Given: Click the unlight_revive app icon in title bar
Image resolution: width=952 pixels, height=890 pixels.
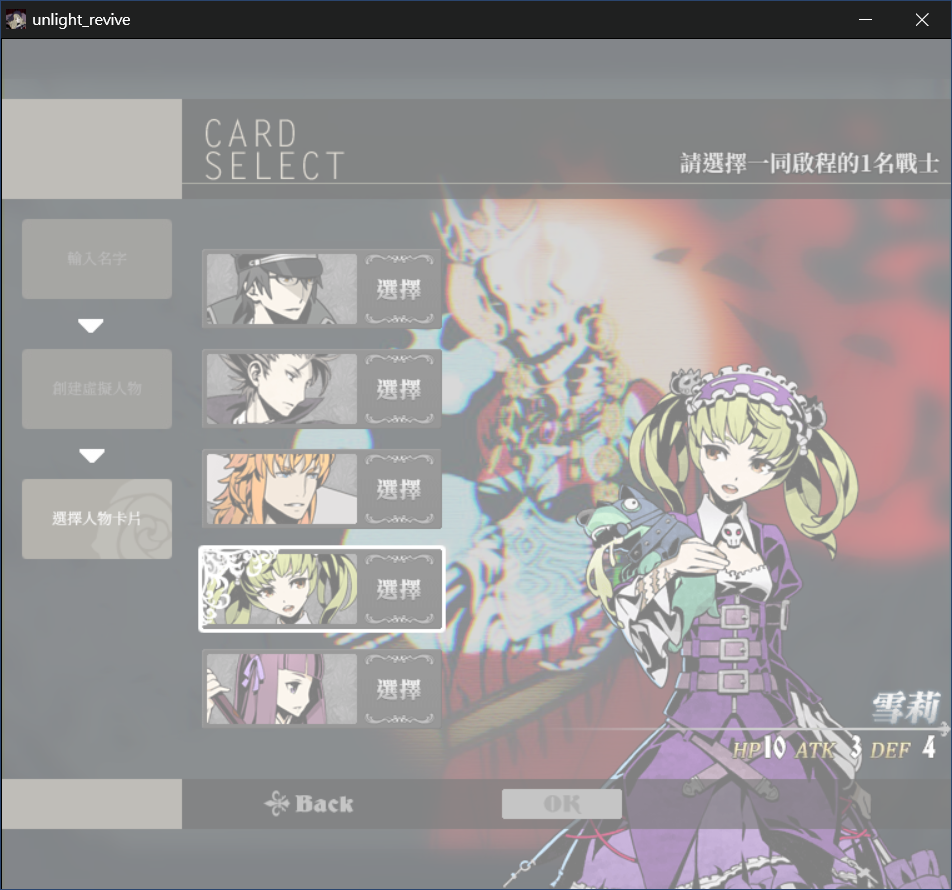Looking at the screenshot, I should tap(16, 19).
